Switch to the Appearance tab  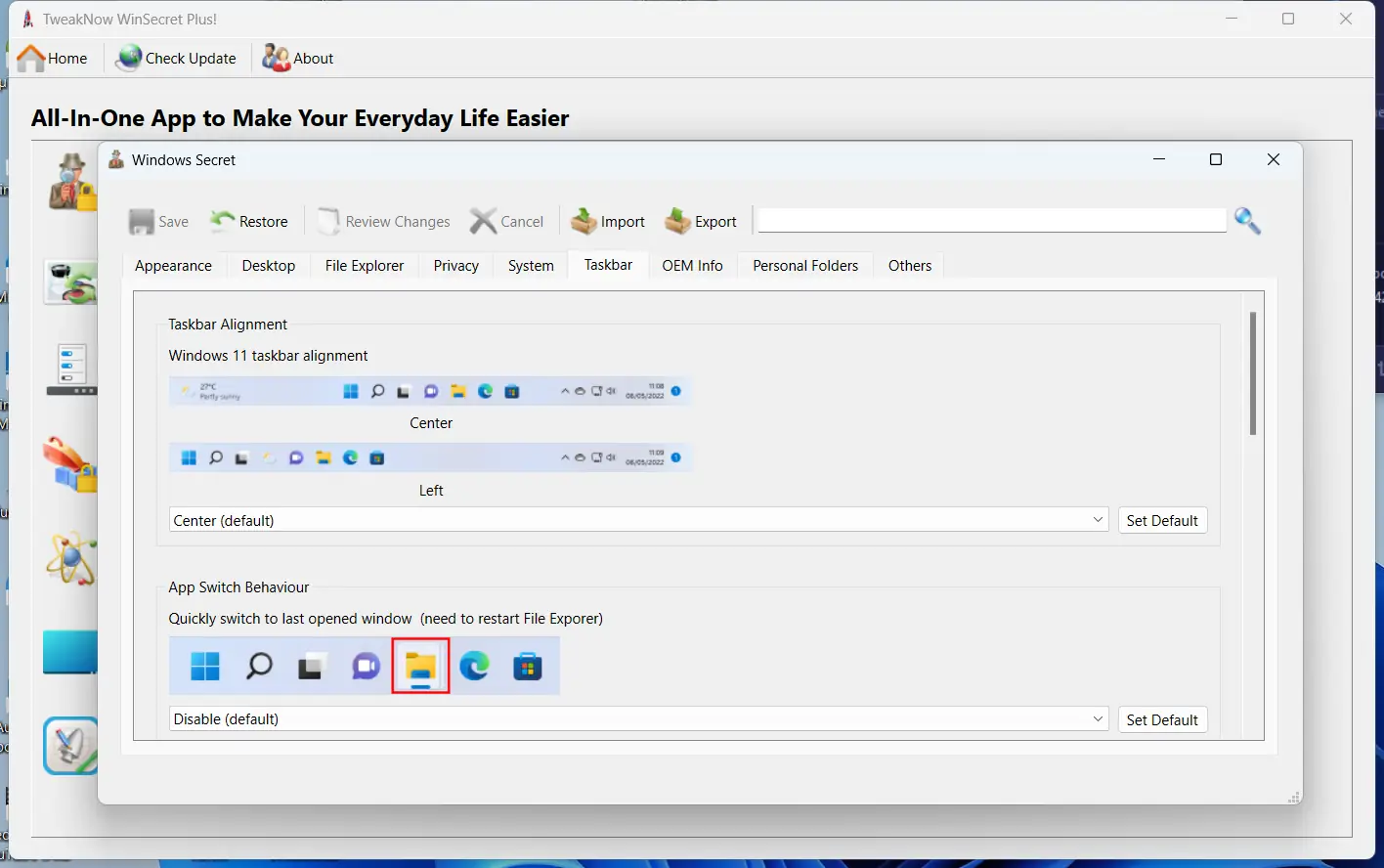(x=173, y=266)
